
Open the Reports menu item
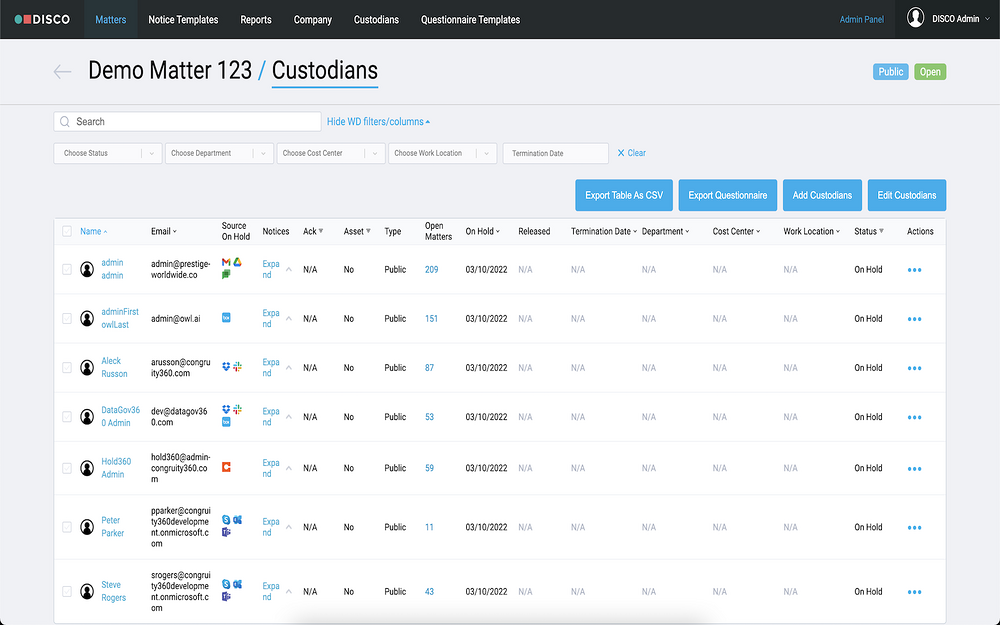point(256,20)
